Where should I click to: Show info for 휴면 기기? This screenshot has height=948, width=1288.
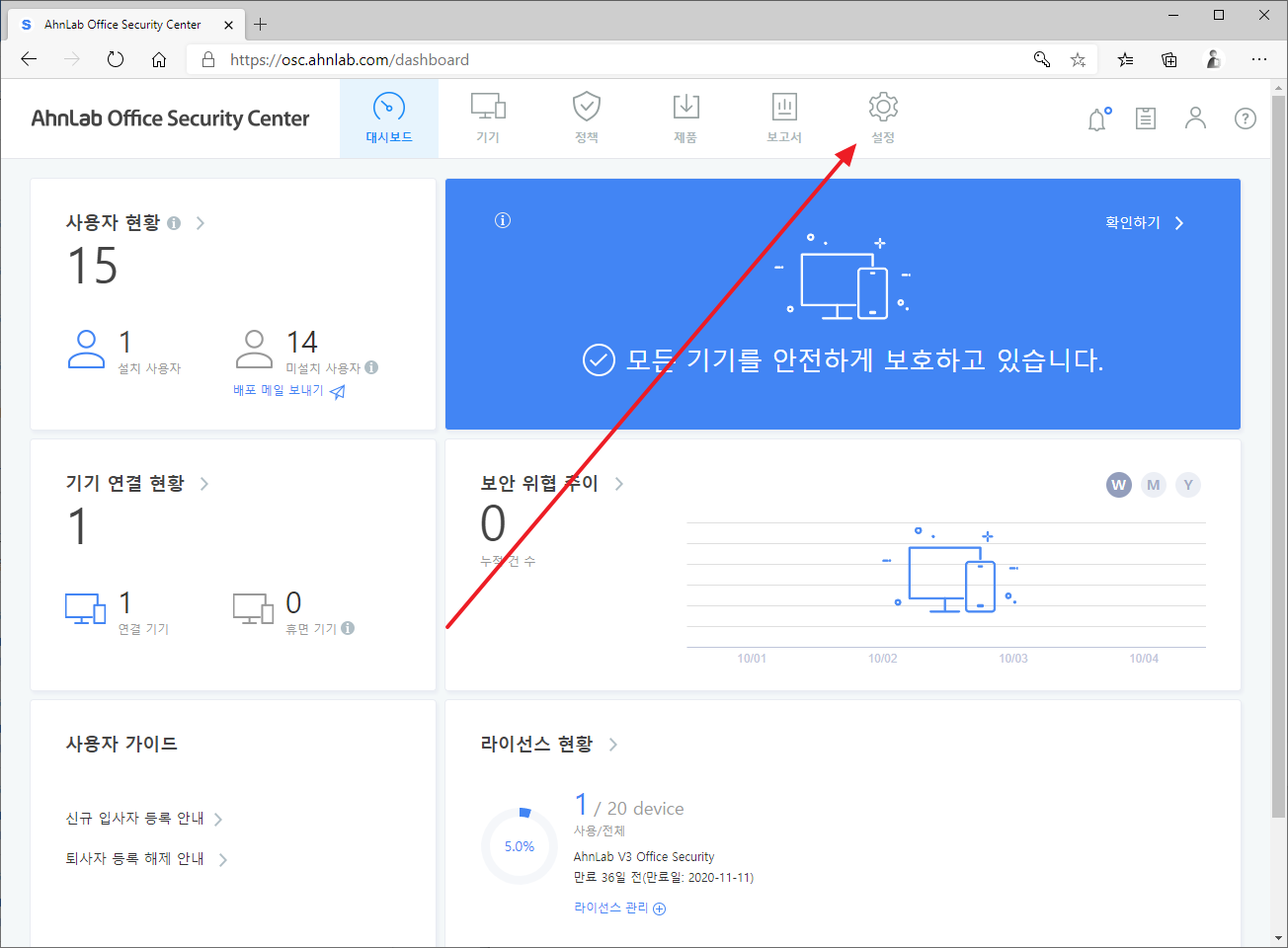click(348, 628)
